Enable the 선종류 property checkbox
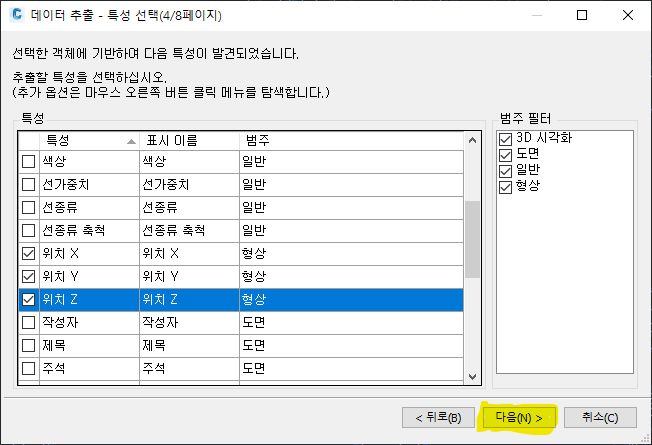Viewport: 652px width, 445px height. (x=28, y=207)
